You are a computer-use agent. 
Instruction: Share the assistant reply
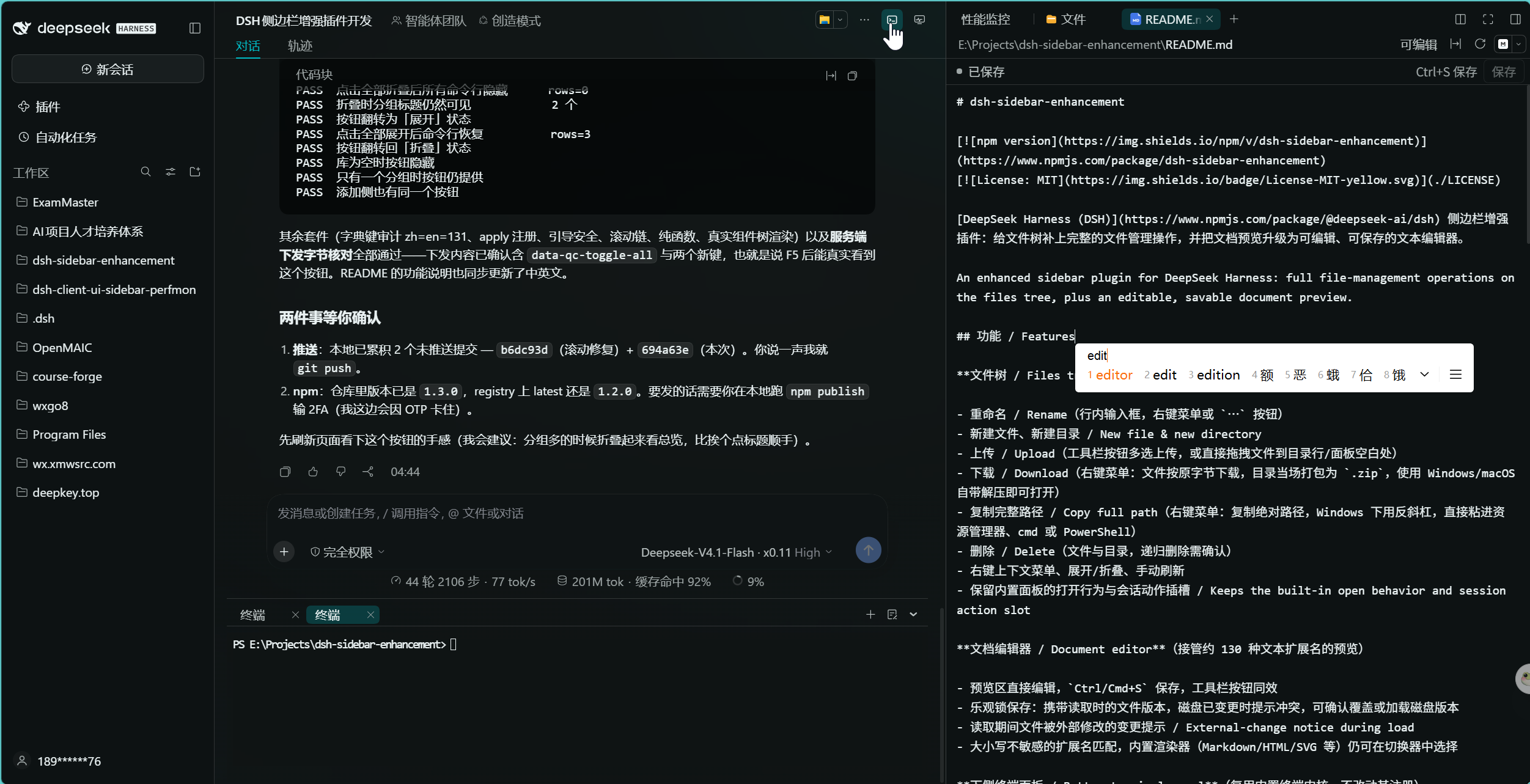(368, 472)
